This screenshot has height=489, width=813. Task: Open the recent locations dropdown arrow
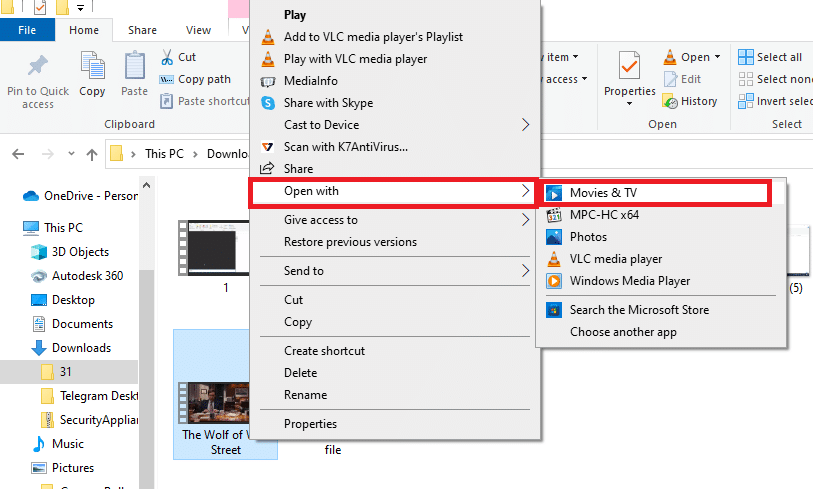click(x=71, y=153)
